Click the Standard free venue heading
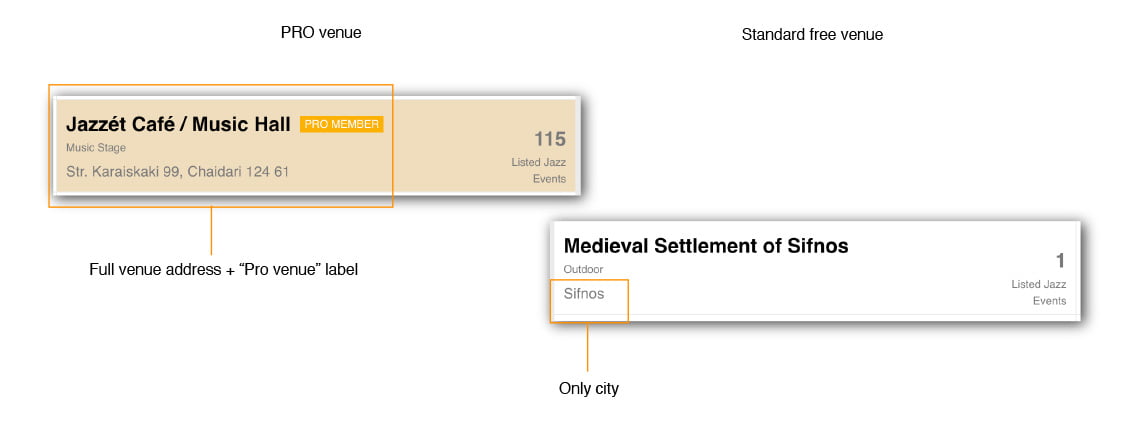This screenshot has height=427, width=1140. 812,35
